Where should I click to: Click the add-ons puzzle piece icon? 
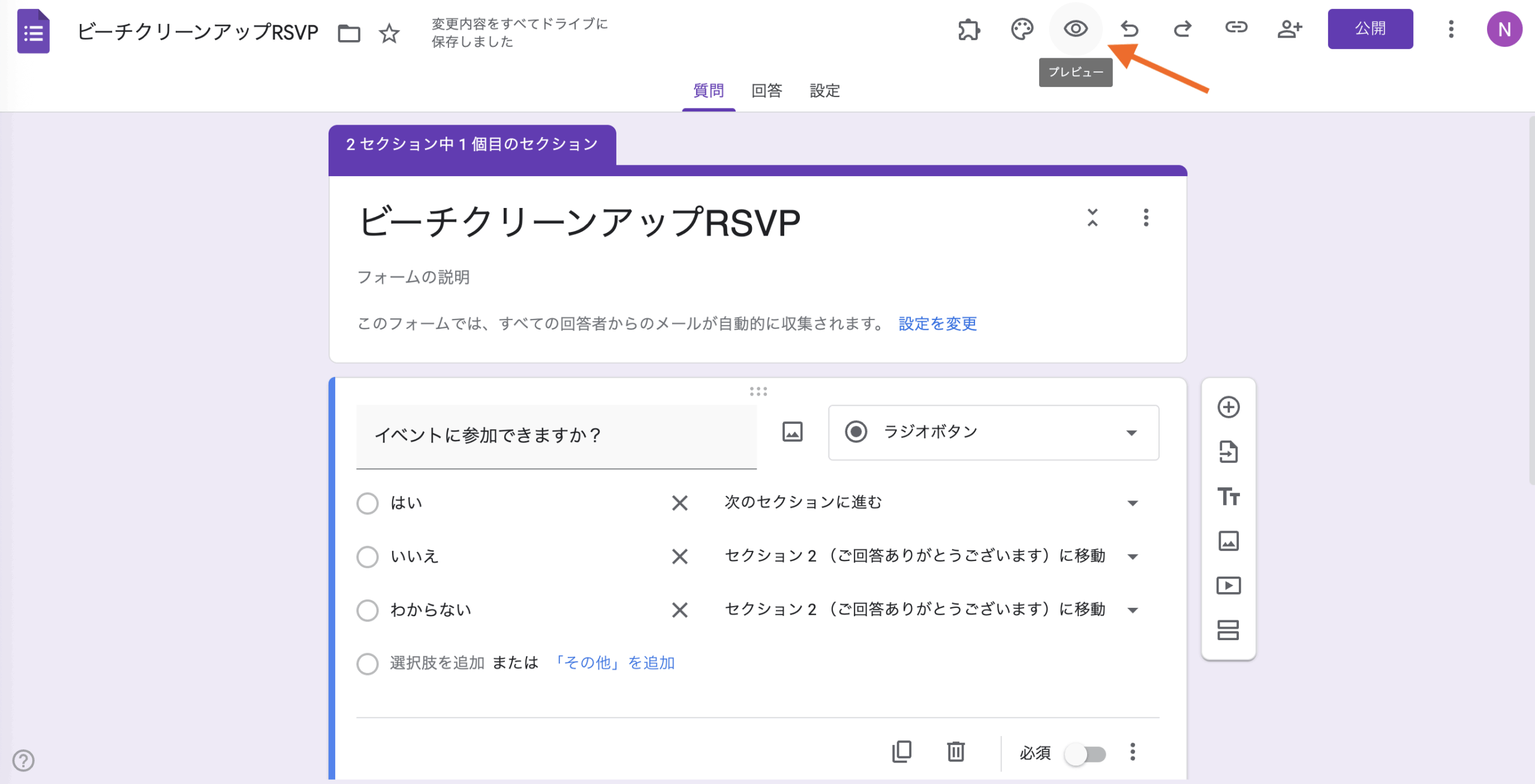(x=969, y=29)
